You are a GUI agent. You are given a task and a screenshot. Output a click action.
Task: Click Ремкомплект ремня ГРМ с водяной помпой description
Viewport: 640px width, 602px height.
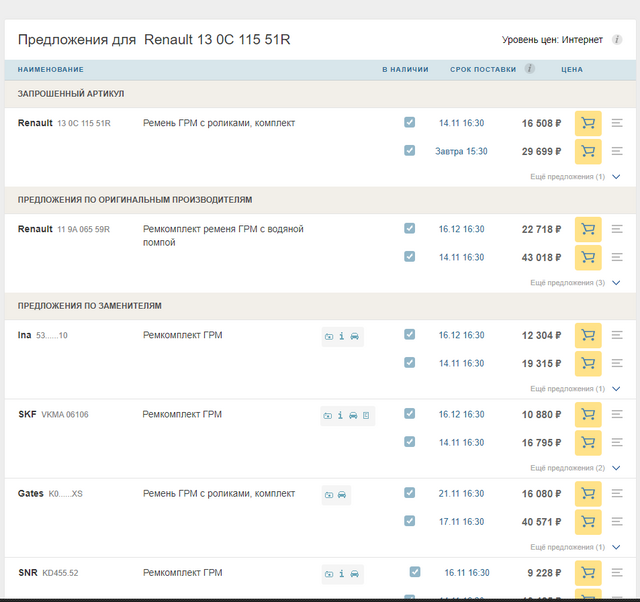(x=223, y=235)
